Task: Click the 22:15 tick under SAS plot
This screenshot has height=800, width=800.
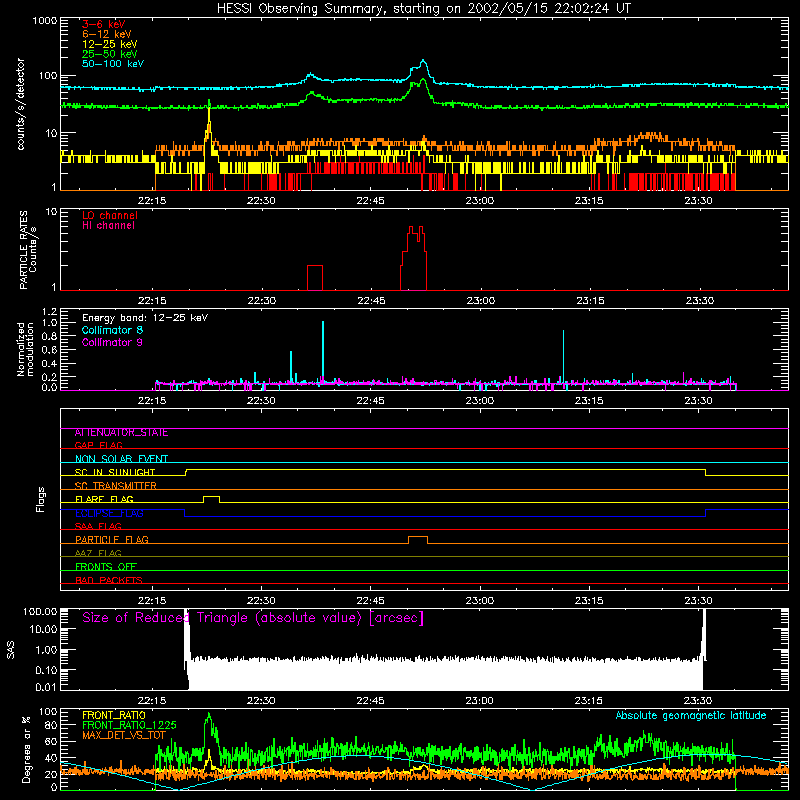Action: pos(152,700)
